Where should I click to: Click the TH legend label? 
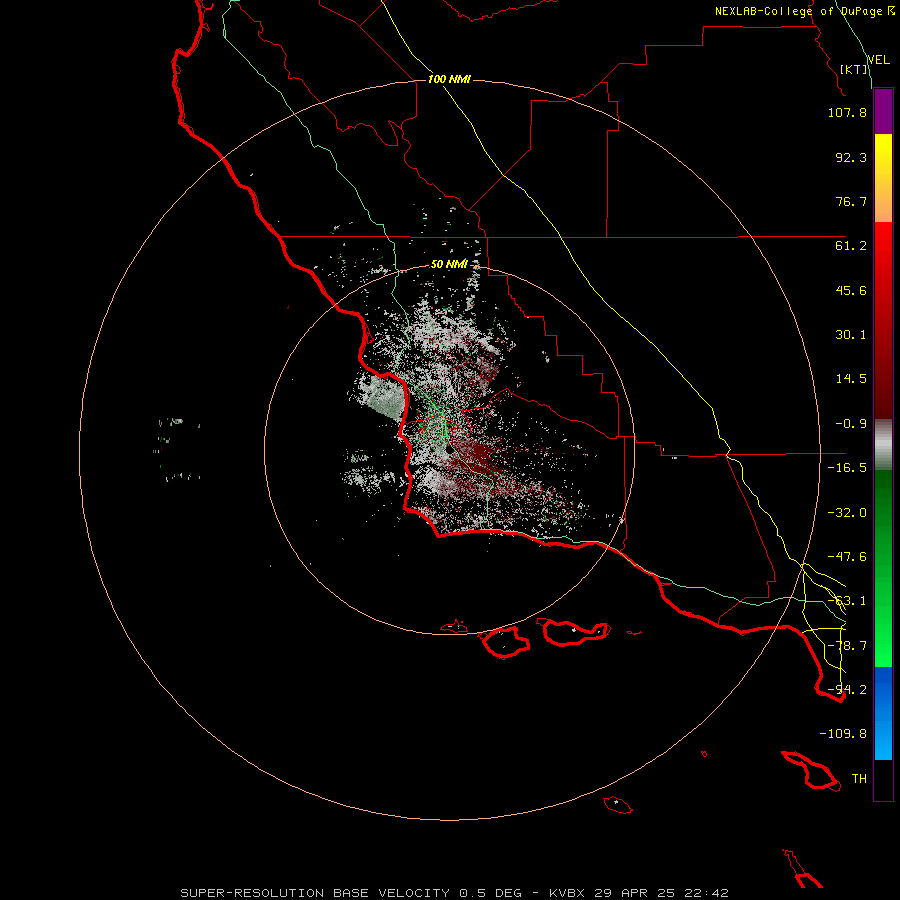(x=859, y=779)
